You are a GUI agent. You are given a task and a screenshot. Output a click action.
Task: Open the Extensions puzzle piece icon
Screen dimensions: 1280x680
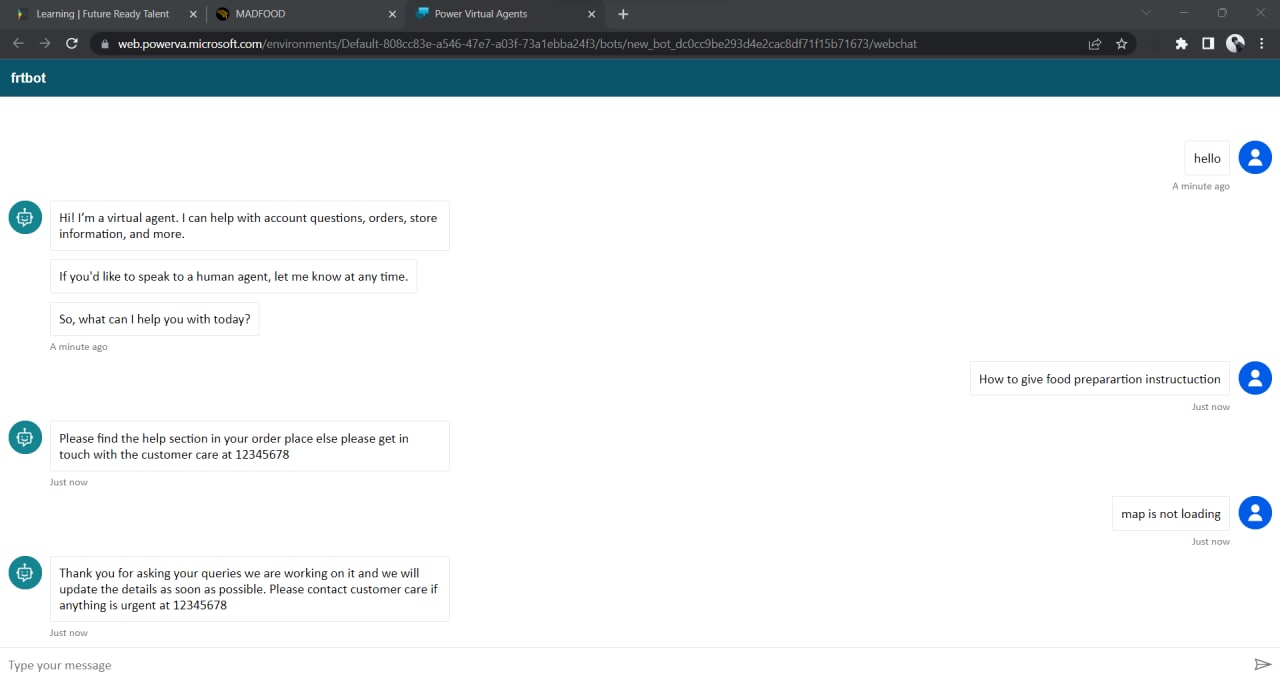1181,44
